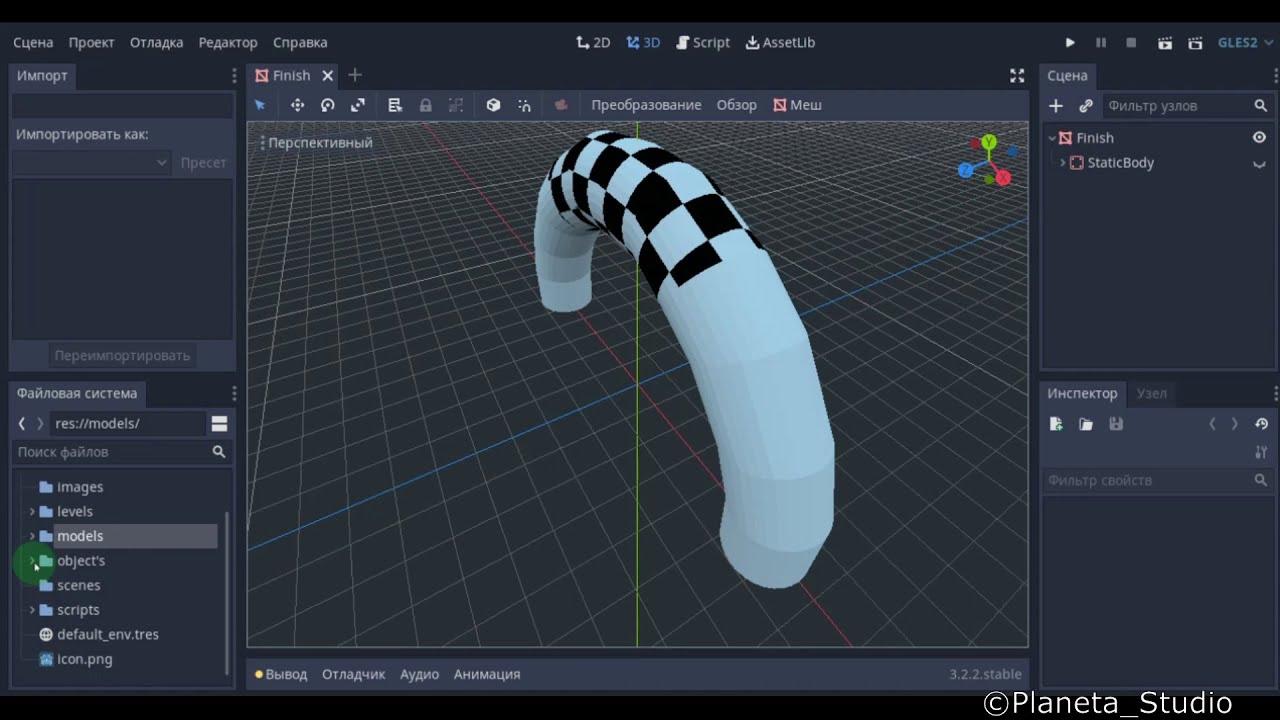Open the Отладка menu

pyautogui.click(x=156, y=43)
